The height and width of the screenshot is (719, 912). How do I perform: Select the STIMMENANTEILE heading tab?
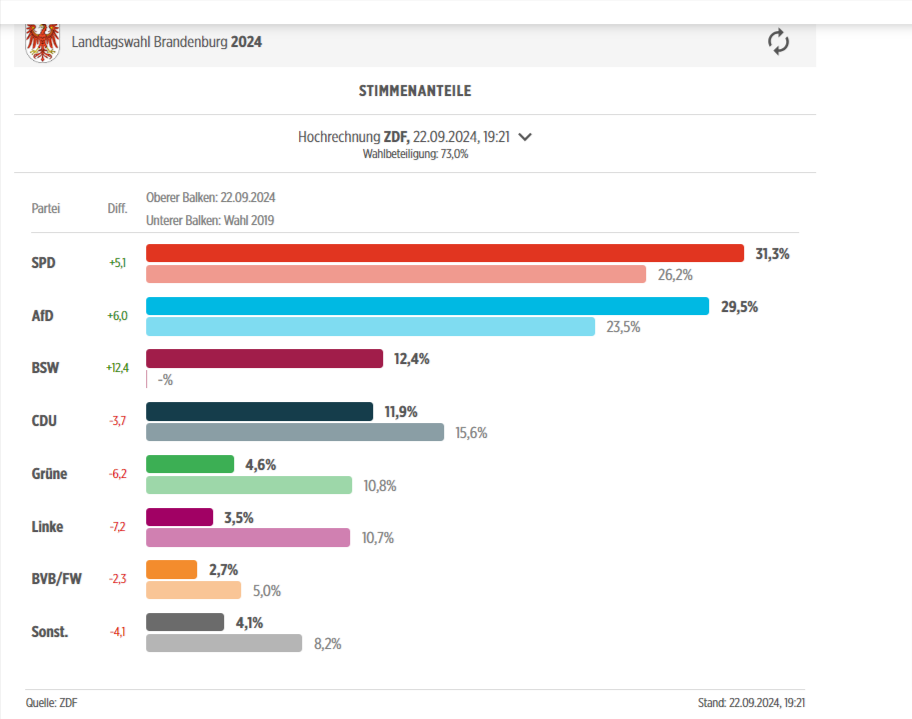(x=415, y=91)
